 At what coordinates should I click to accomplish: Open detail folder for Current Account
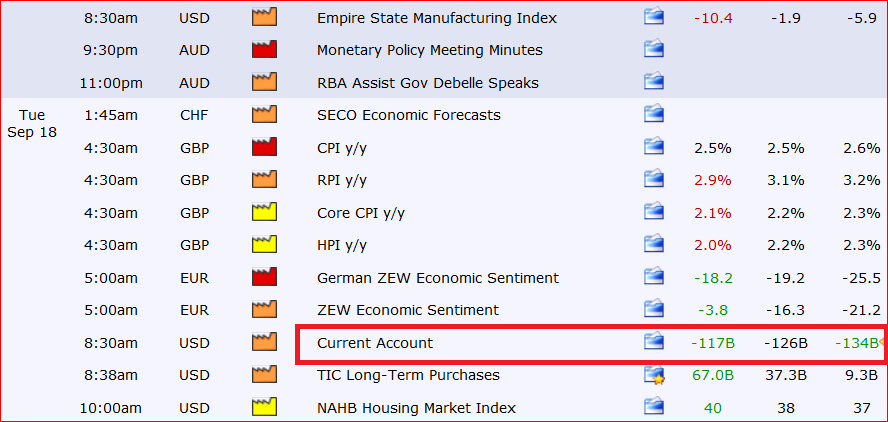(x=654, y=343)
